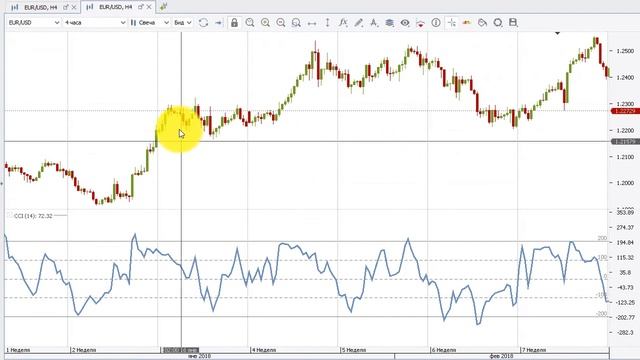Image resolution: width=640 pixels, height=360 pixels.
Task: Click the 194.84 CCI scale value
Action: pos(625,242)
